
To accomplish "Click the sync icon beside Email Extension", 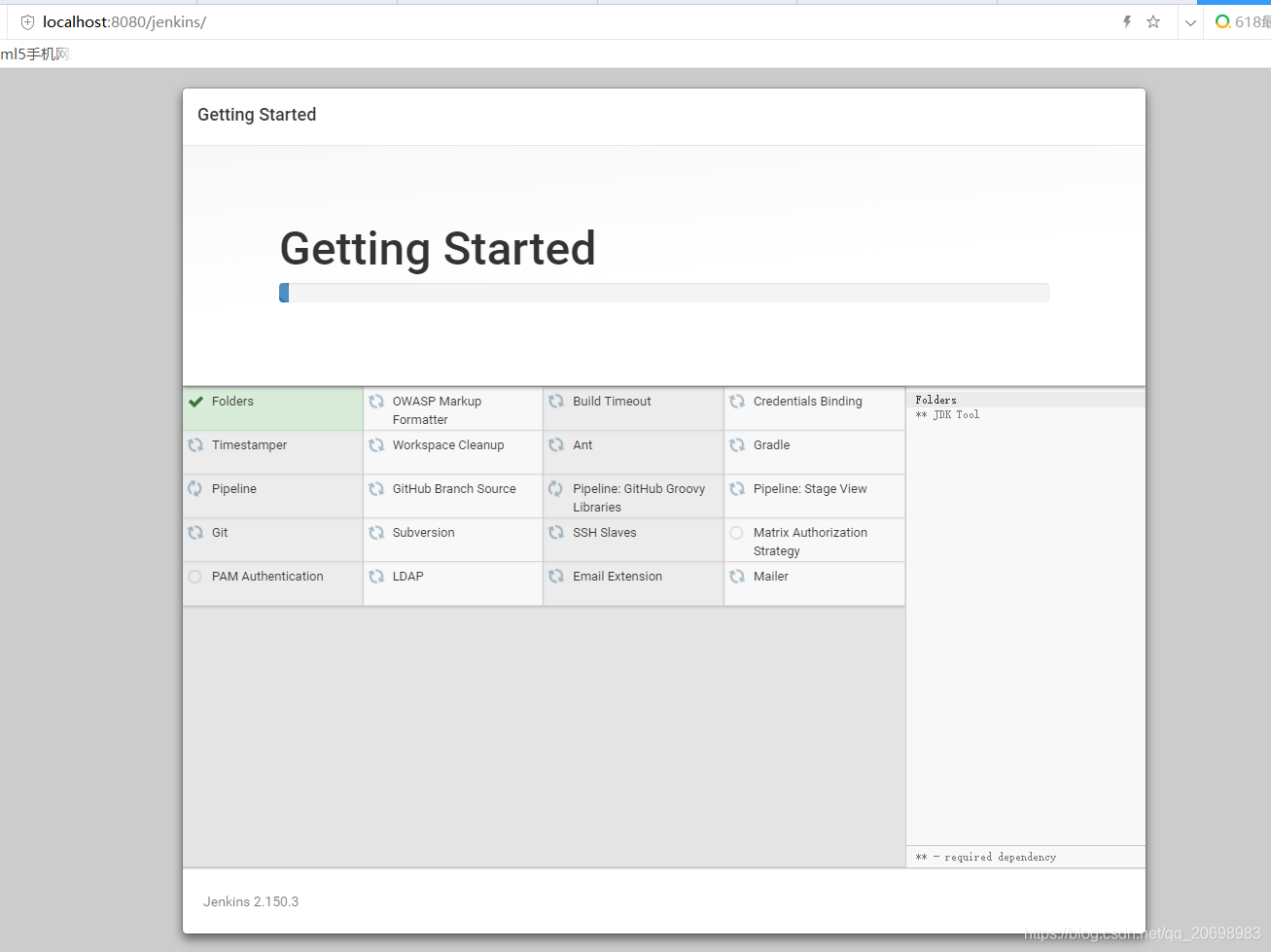I will (556, 577).
